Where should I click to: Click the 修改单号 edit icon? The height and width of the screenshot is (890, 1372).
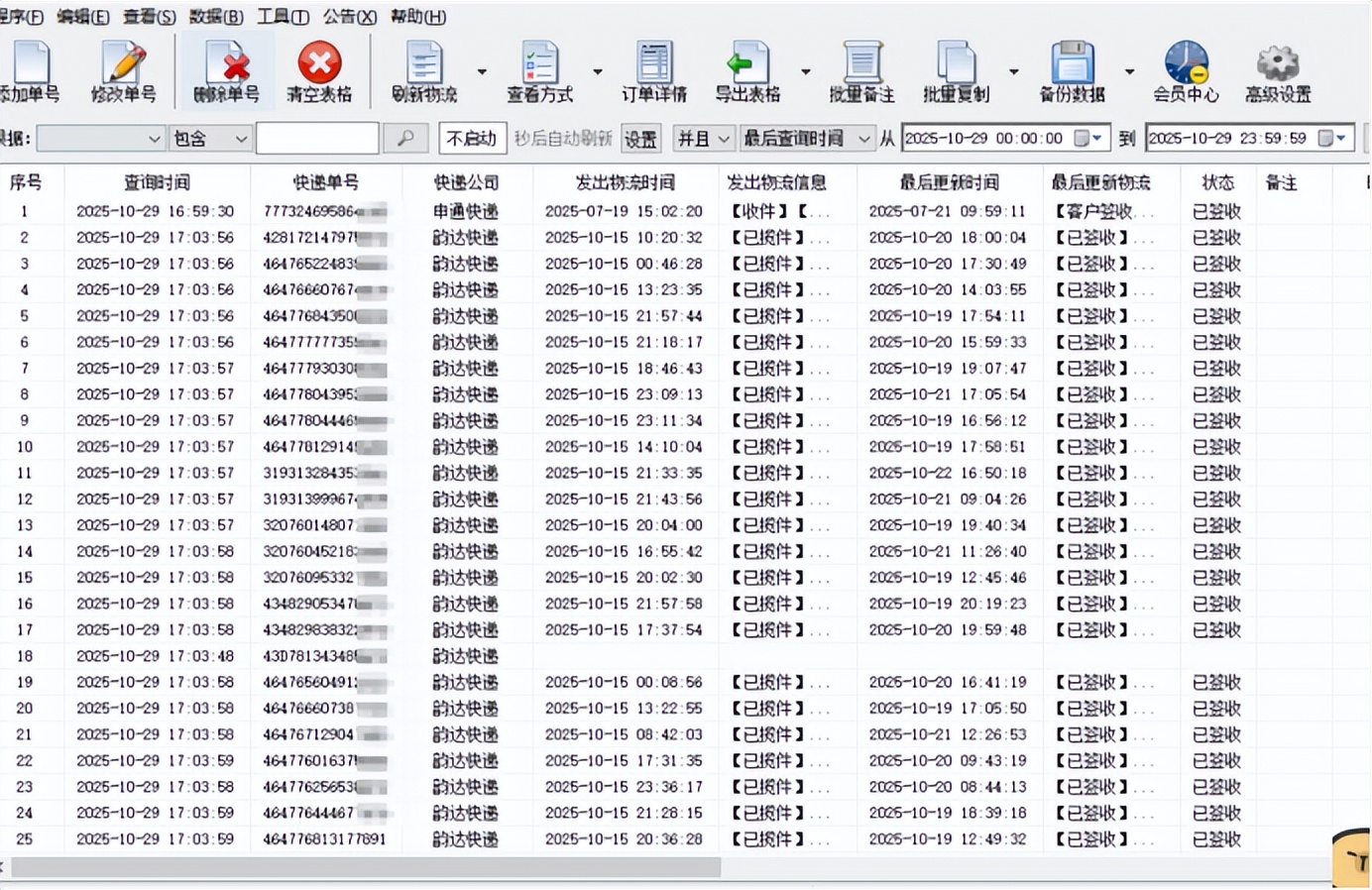pyautogui.click(x=124, y=64)
